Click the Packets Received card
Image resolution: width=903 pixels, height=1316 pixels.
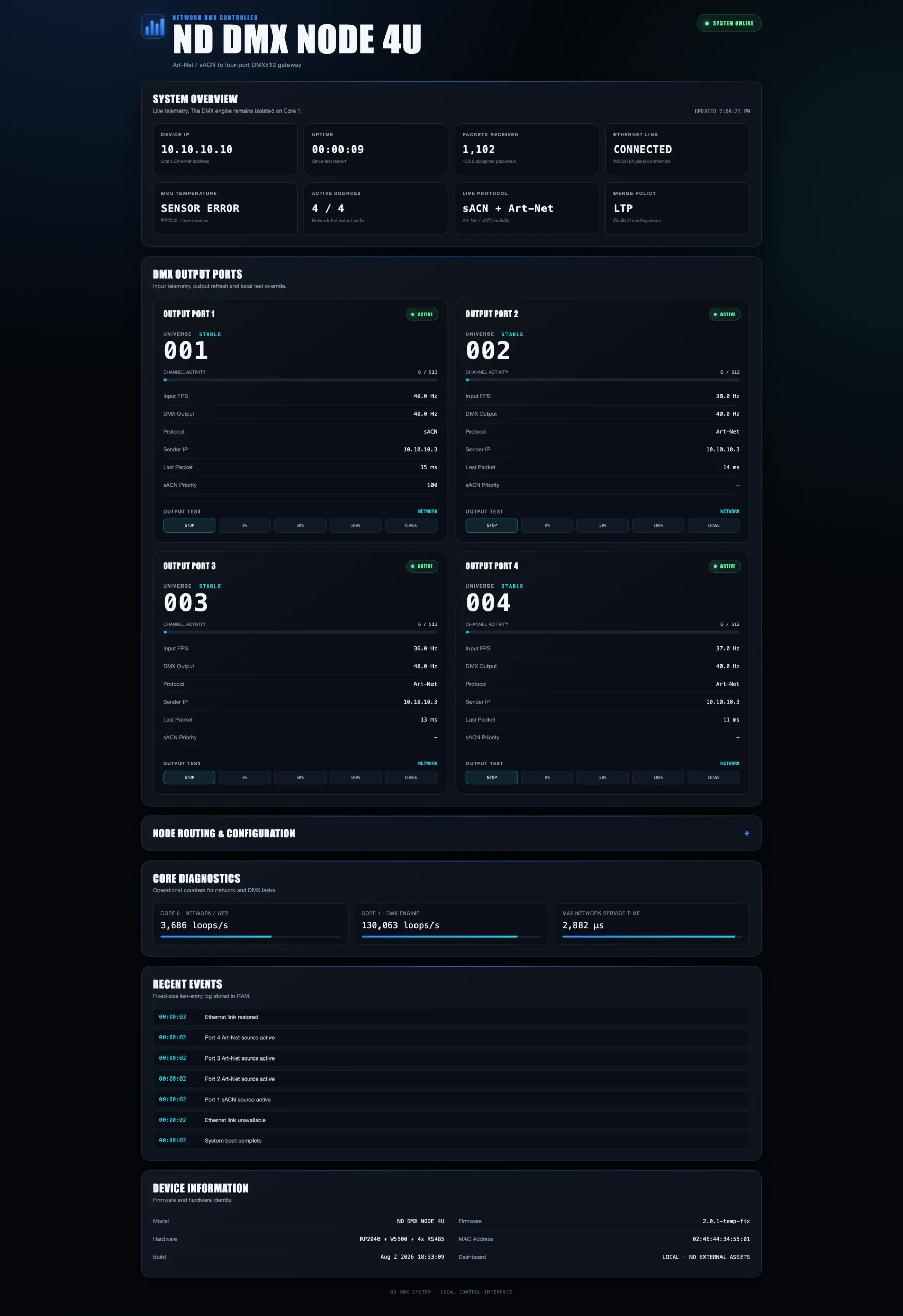(526, 150)
